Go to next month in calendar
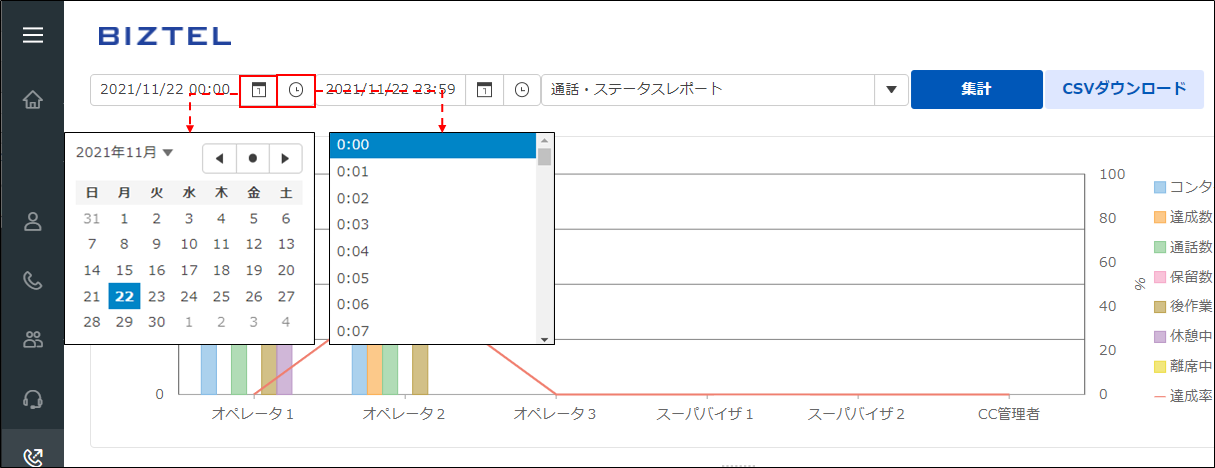Image resolution: width=1215 pixels, height=468 pixels. point(285,158)
